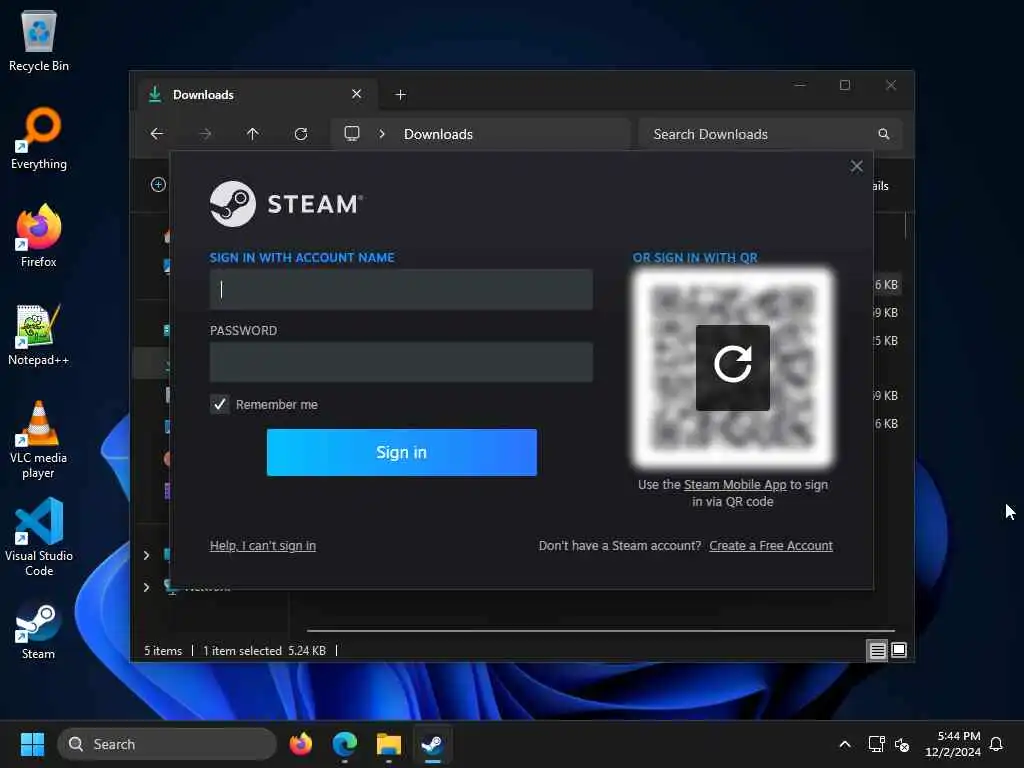Click the Steam taskbar icon

432,744
